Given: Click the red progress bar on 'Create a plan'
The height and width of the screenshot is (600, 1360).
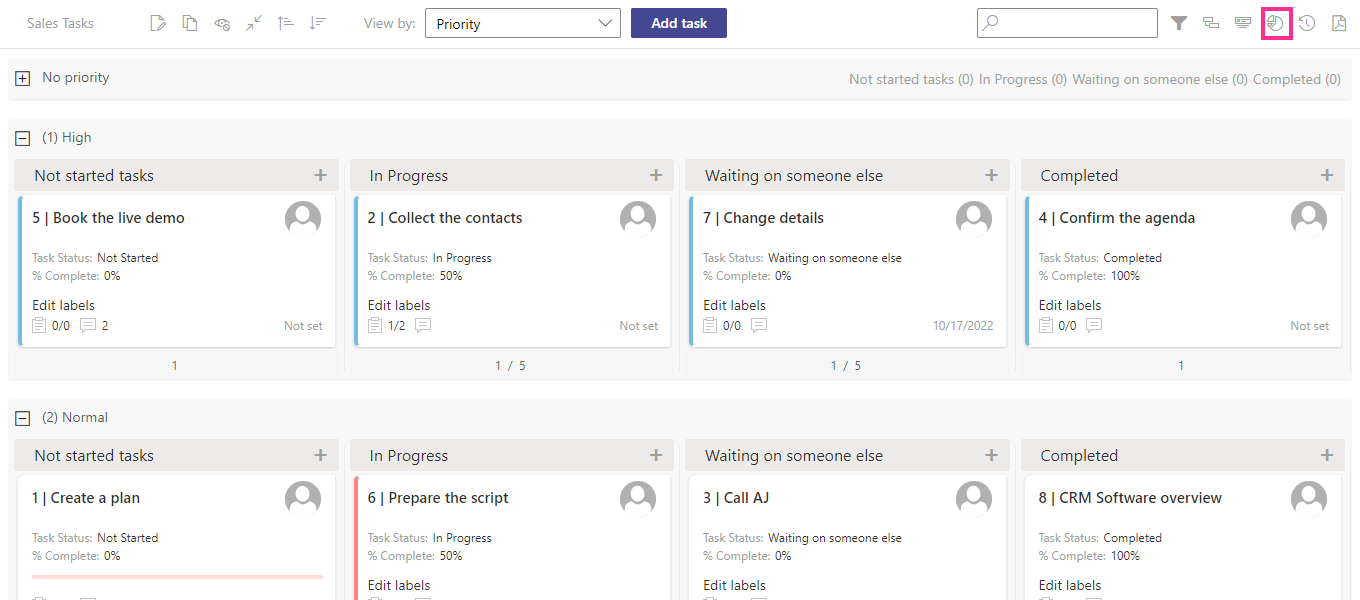Looking at the screenshot, I should pos(177,578).
